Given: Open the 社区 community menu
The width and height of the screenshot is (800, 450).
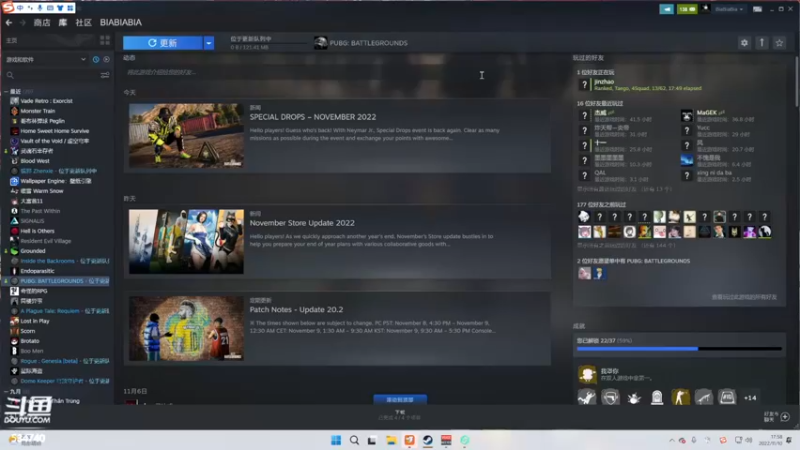Looking at the screenshot, I should 83,22.
